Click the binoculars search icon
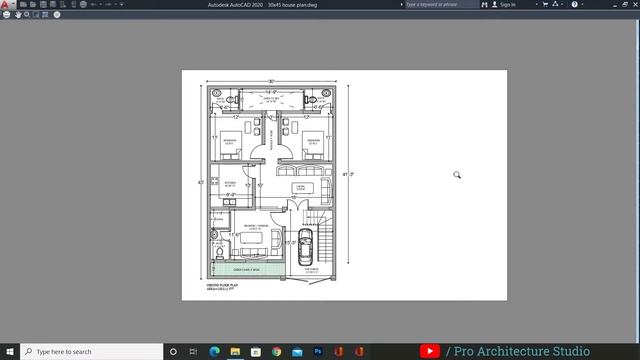Screen dimensions: 640x360 pos(484,4)
